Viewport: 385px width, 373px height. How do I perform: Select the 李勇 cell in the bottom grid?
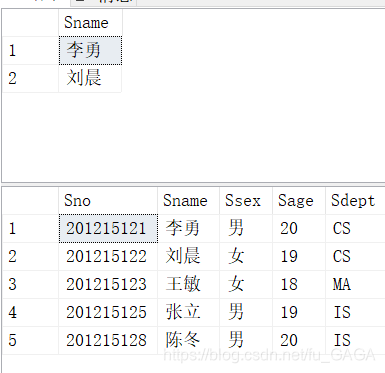point(188,228)
